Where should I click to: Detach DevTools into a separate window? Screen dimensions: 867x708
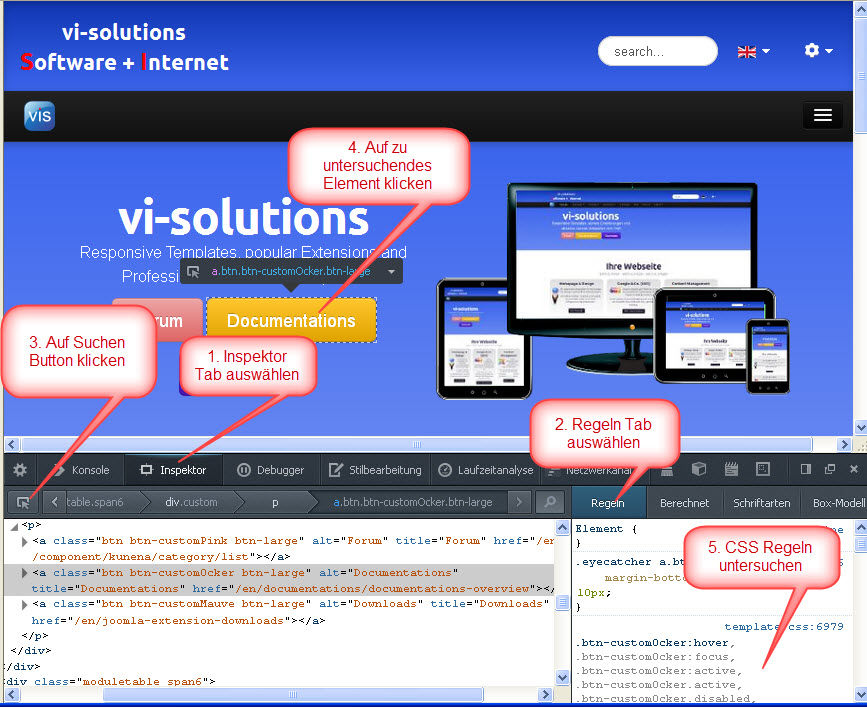coord(830,469)
